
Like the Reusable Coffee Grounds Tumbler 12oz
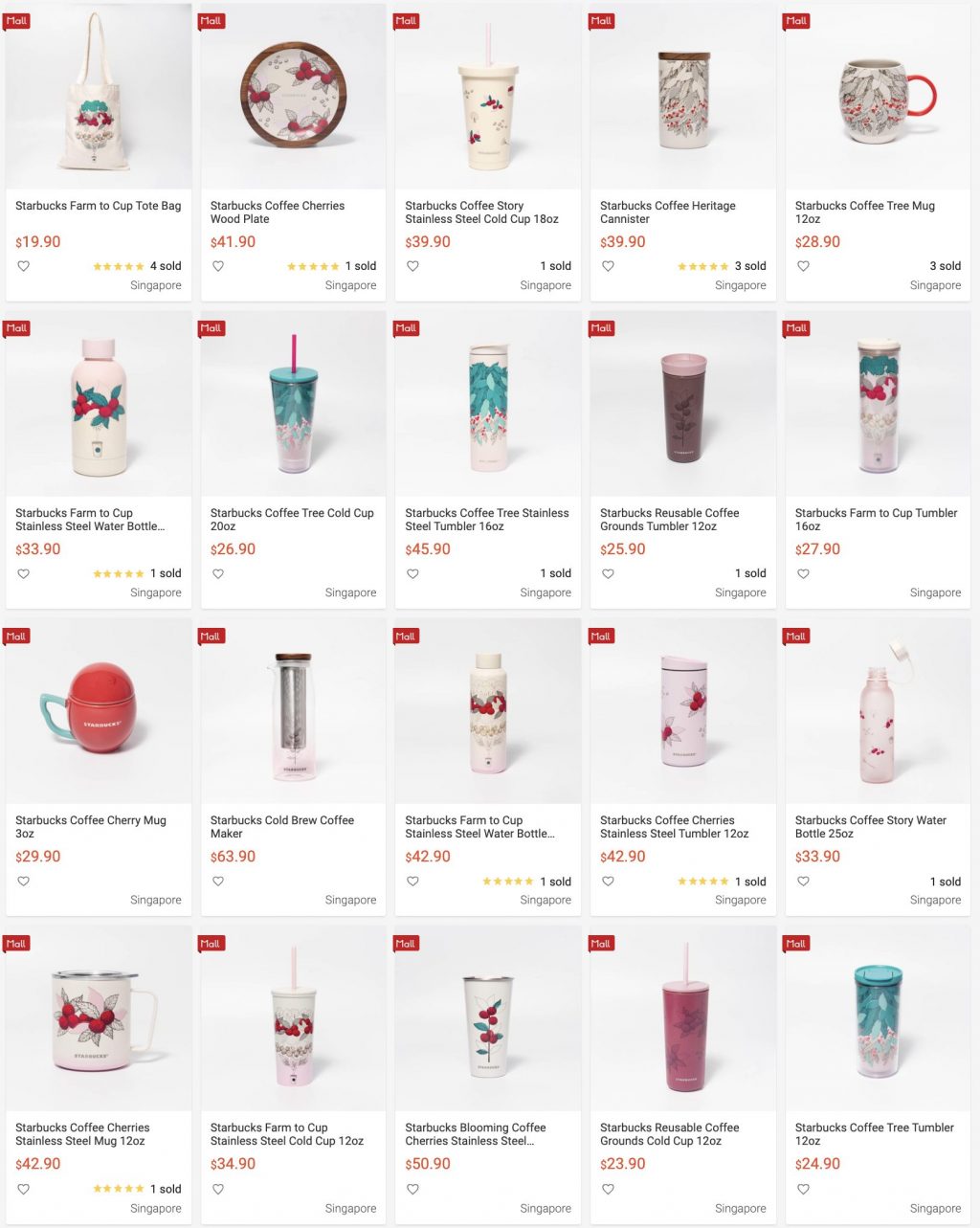point(608,574)
